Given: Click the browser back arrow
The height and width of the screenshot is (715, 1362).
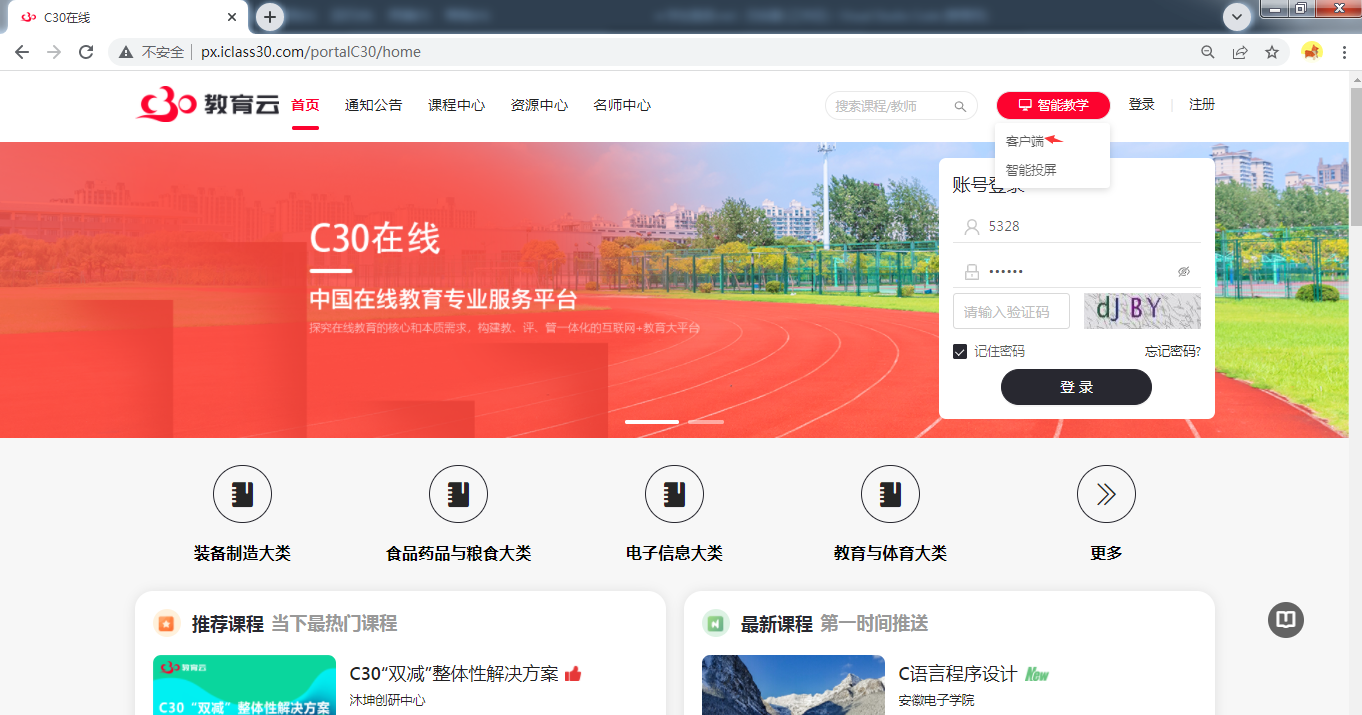Looking at the screenshot, I should coord(22,52).
